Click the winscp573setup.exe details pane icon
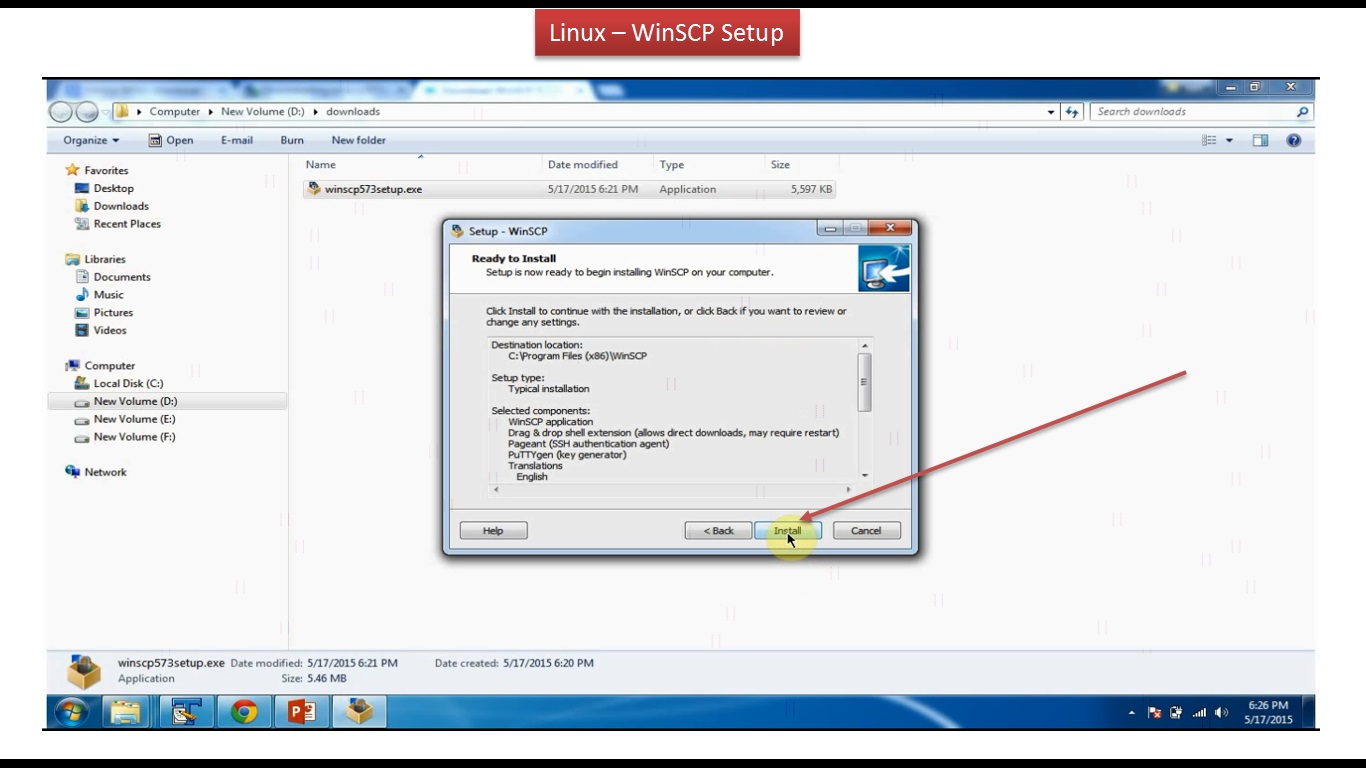Screen dimensions: 1366x768 (84, 672)
